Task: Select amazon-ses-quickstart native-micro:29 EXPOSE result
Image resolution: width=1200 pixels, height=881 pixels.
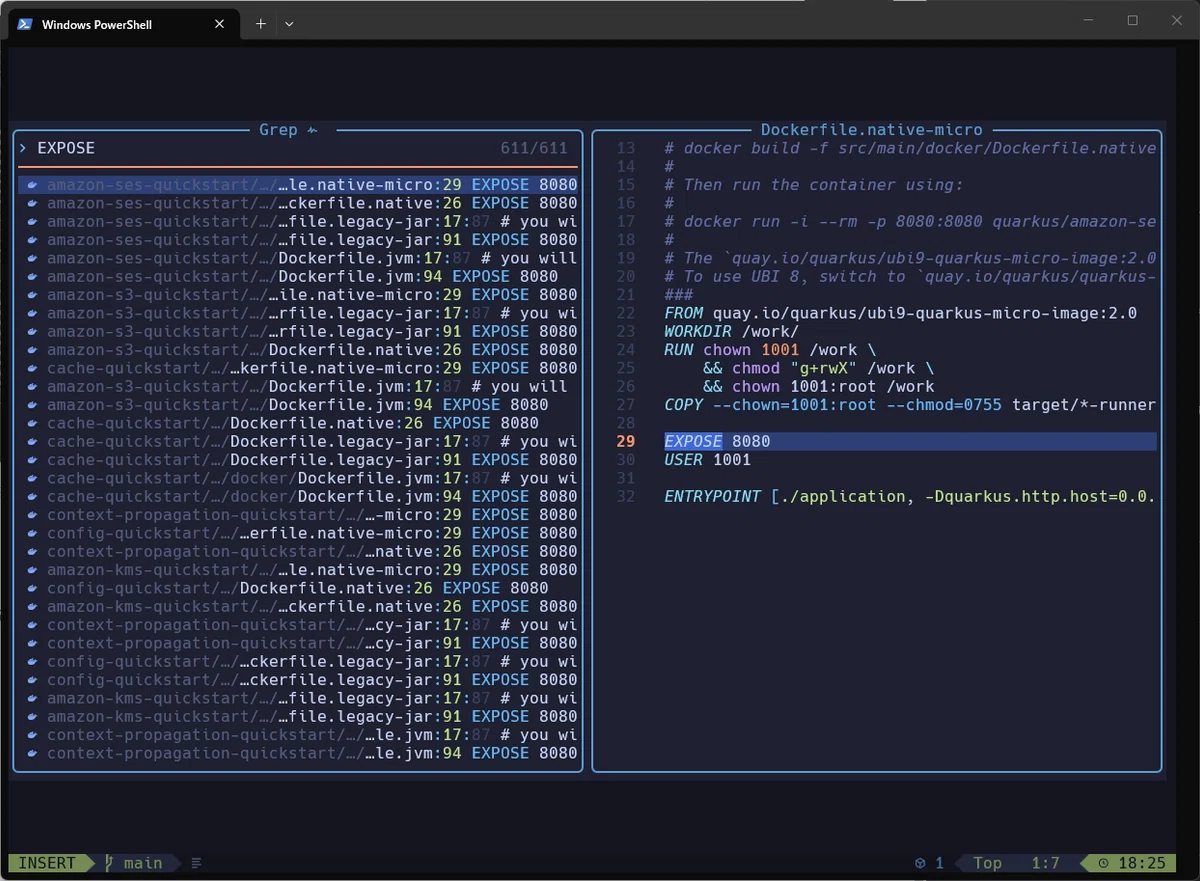Action: tap(298, 185)
